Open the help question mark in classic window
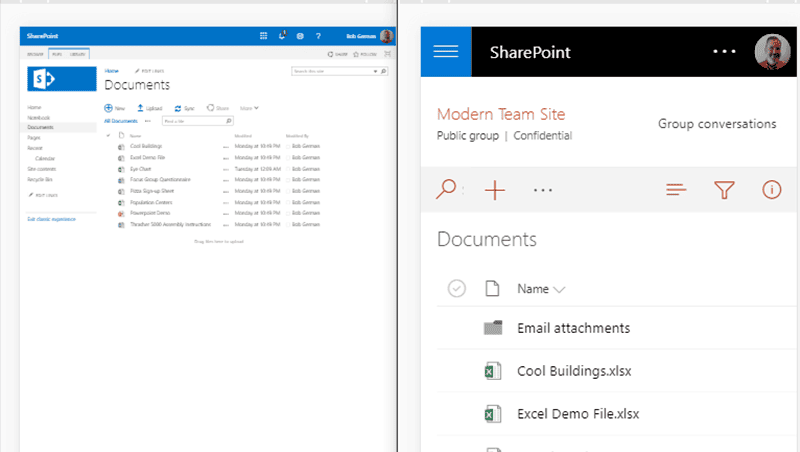The image size is (800, 452). tap(318, 36)
